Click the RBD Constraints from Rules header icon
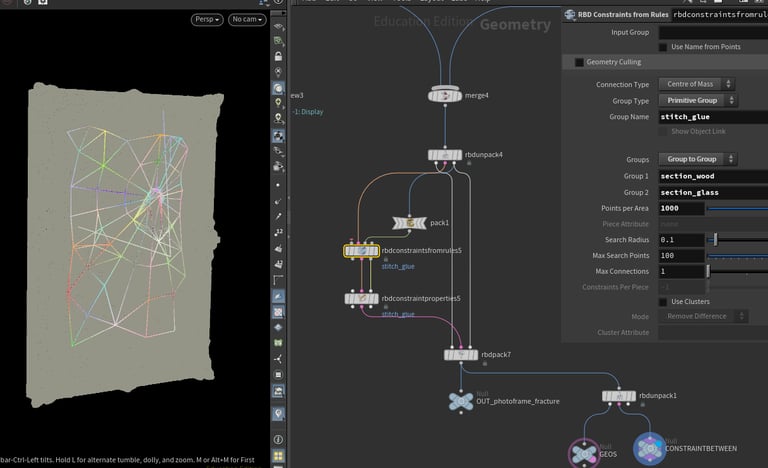 [570, 15]
